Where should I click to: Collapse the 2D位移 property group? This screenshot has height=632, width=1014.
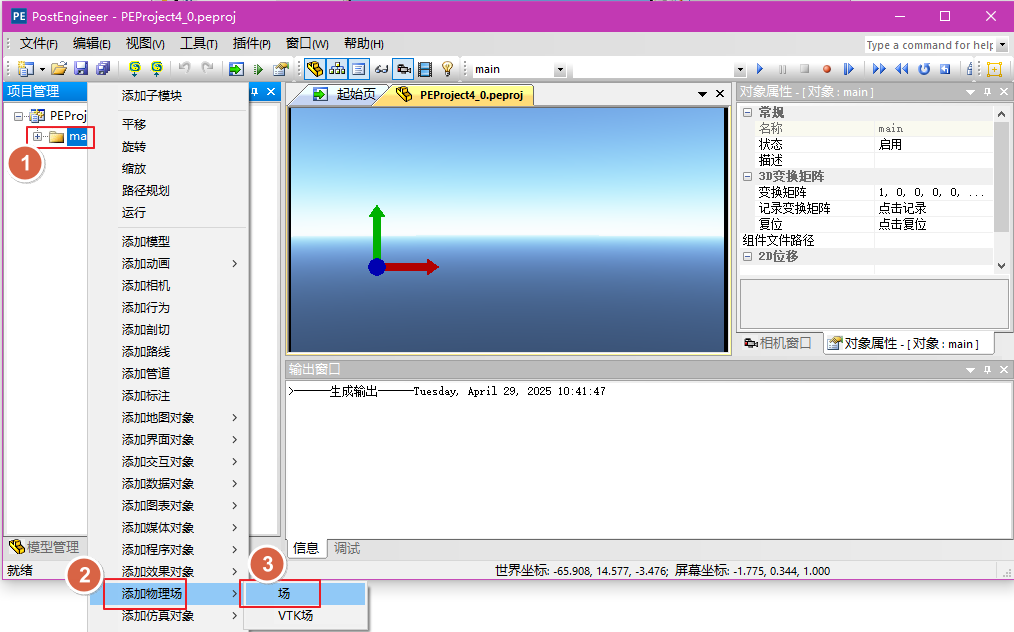click(748, 256)
